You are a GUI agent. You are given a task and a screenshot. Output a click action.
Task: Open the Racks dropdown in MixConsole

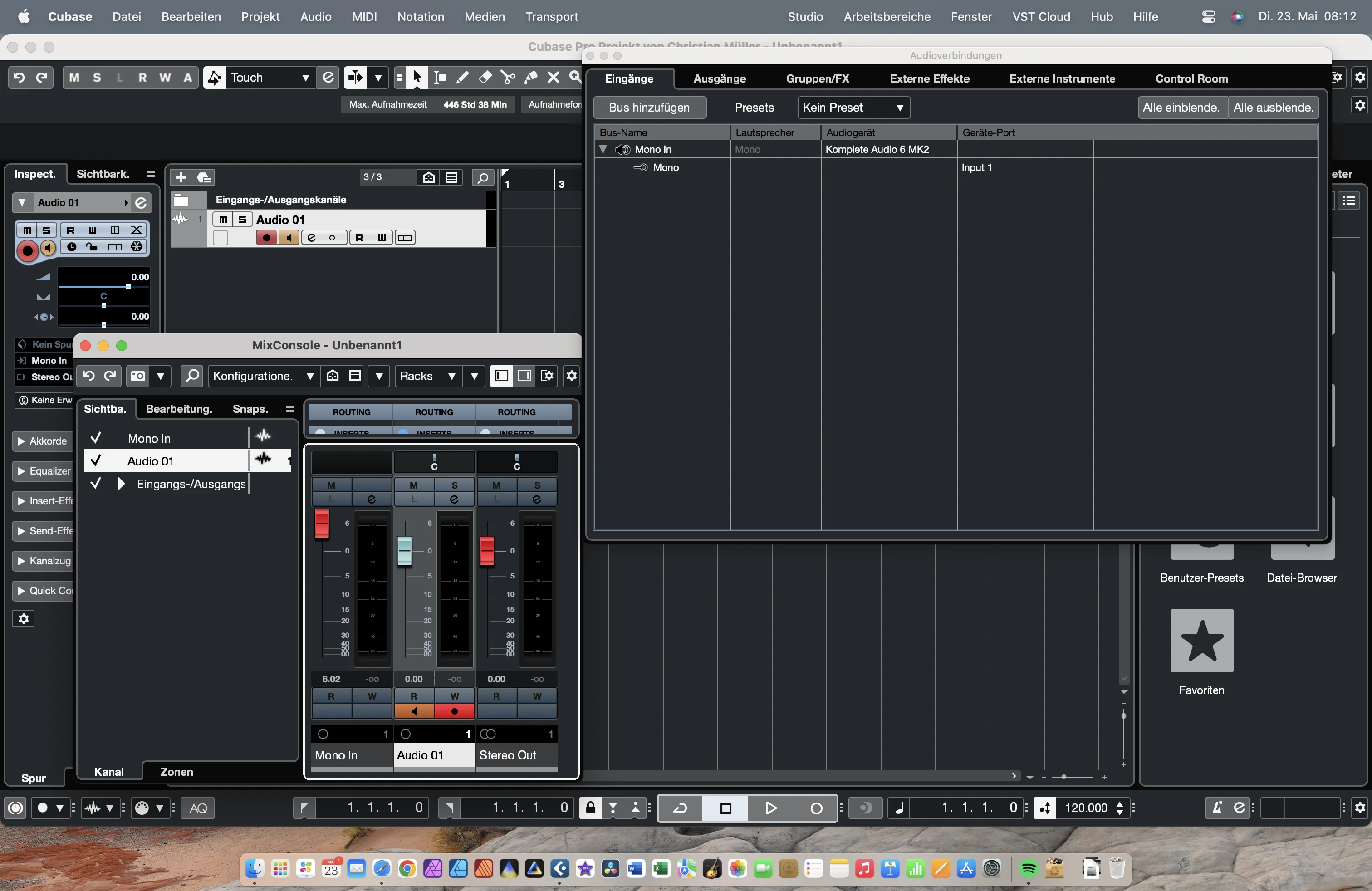(x=427, y=376)
